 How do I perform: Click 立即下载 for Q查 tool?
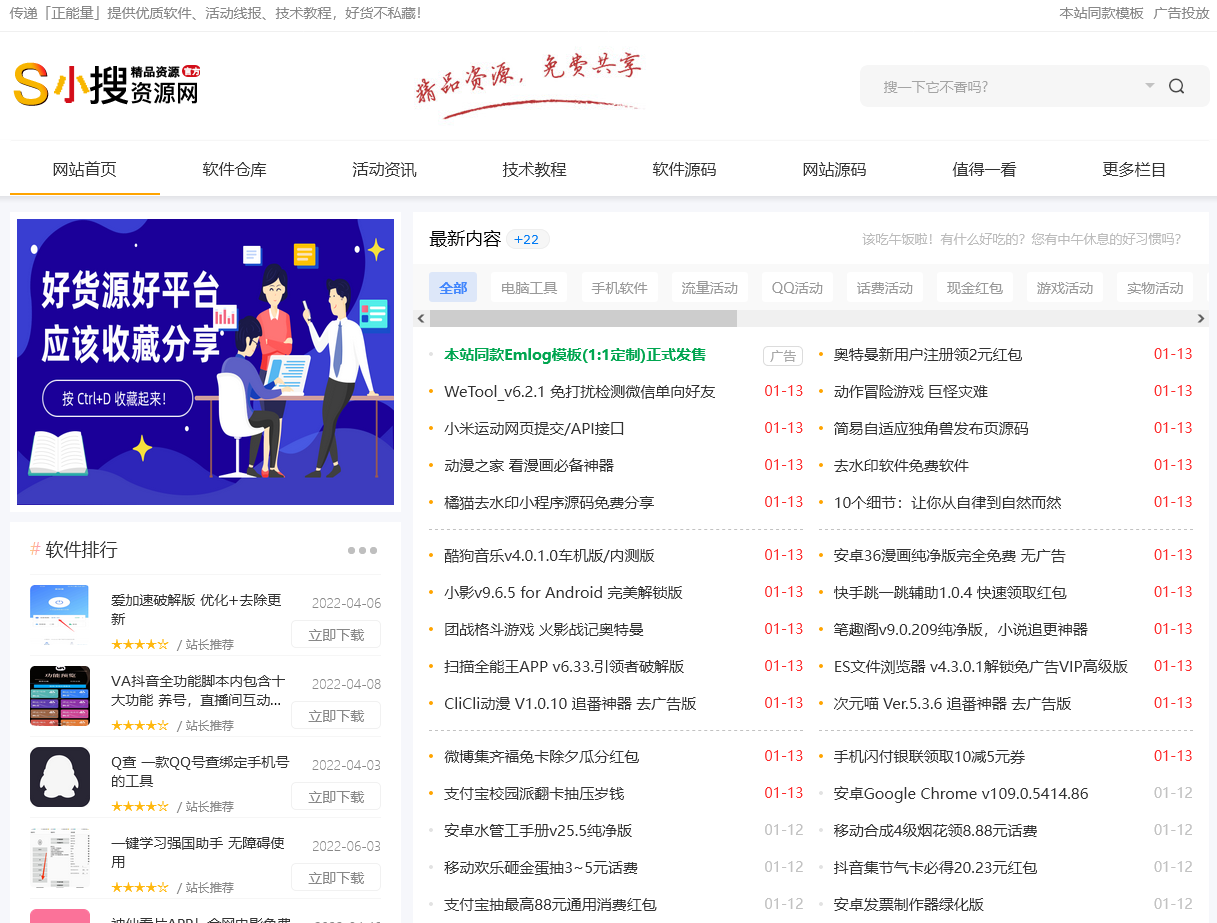pos(335,796)
